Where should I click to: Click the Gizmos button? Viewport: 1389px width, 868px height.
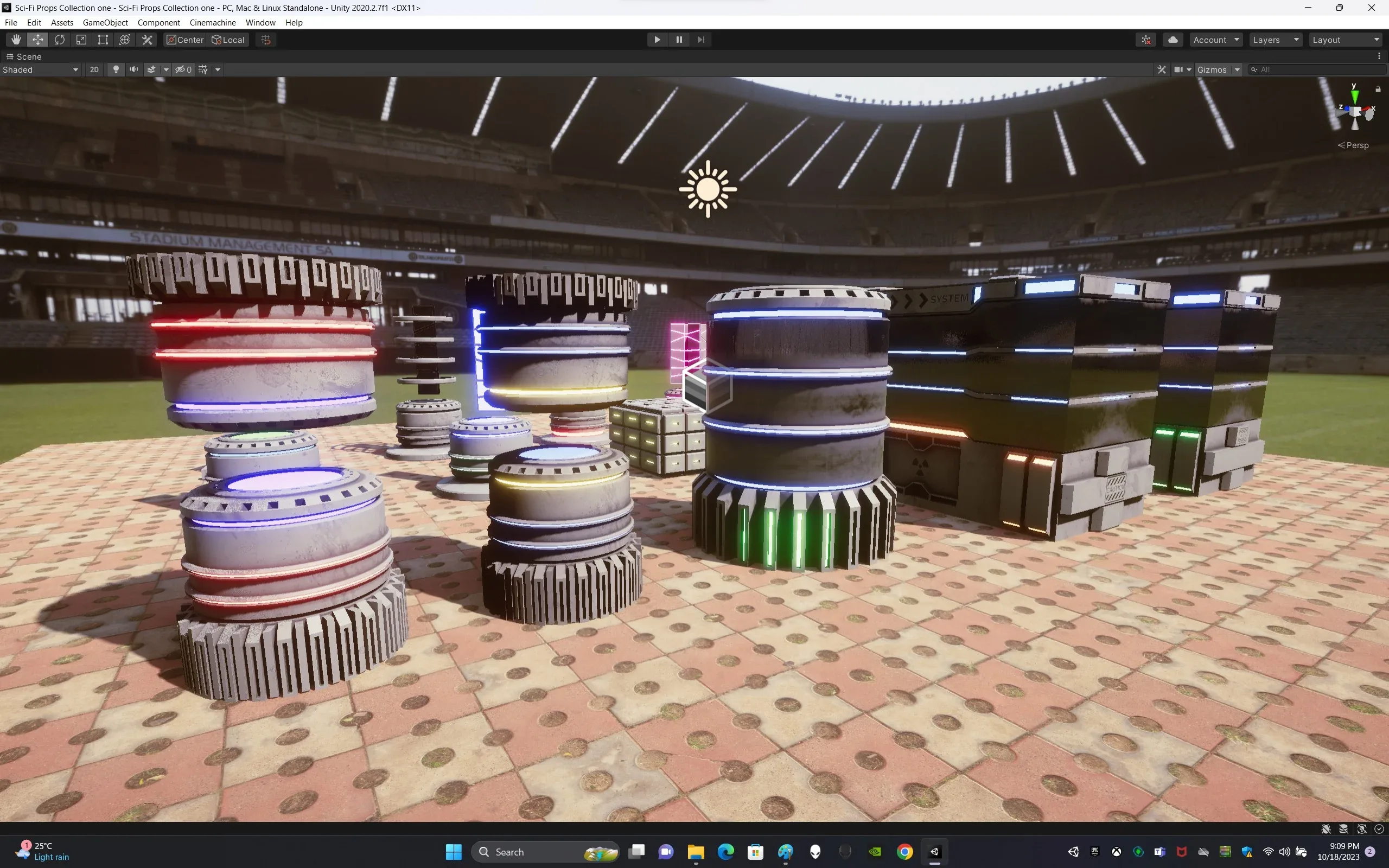[1212, 69]
